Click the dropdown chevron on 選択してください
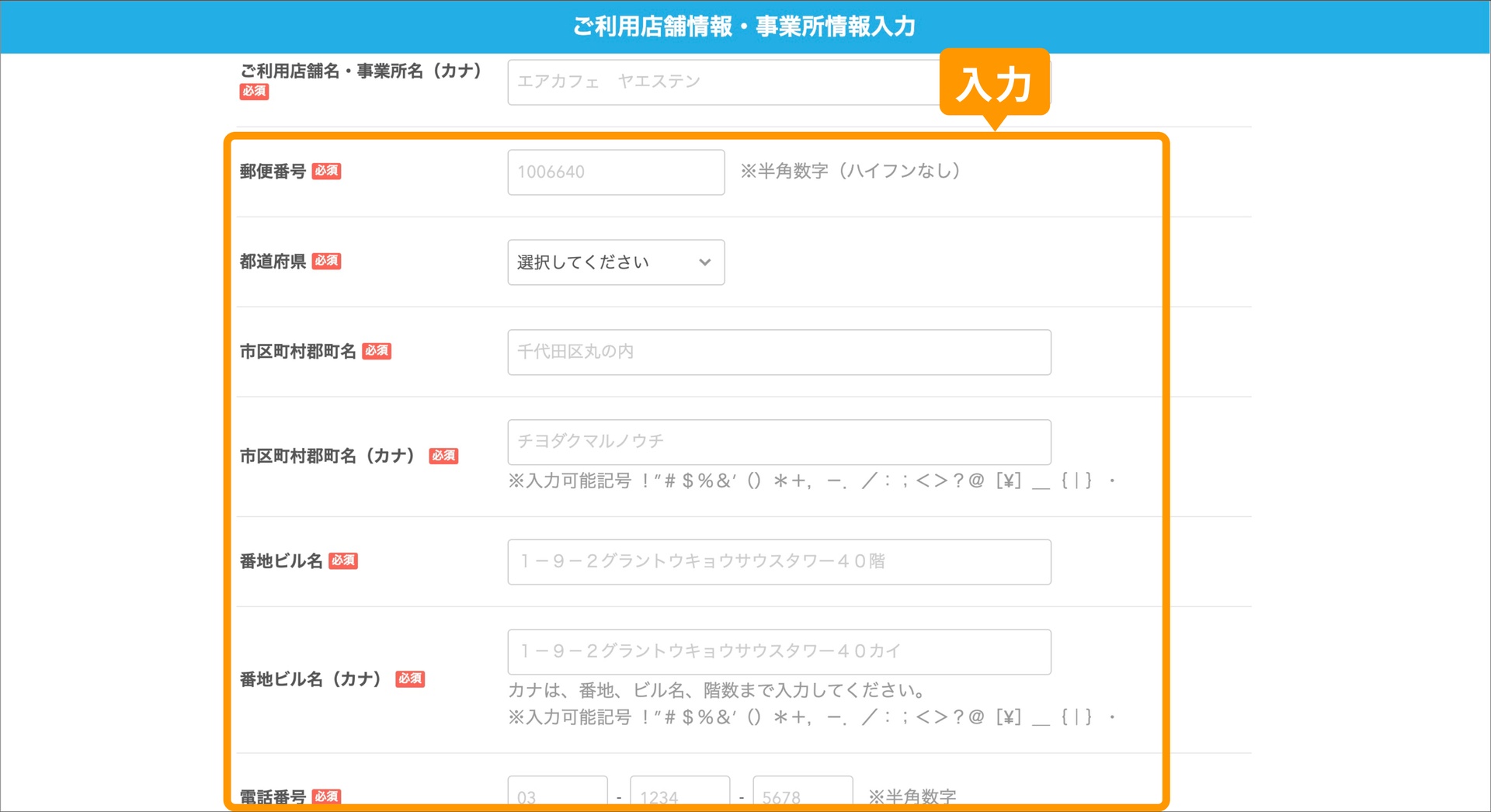 pos(704,262)
